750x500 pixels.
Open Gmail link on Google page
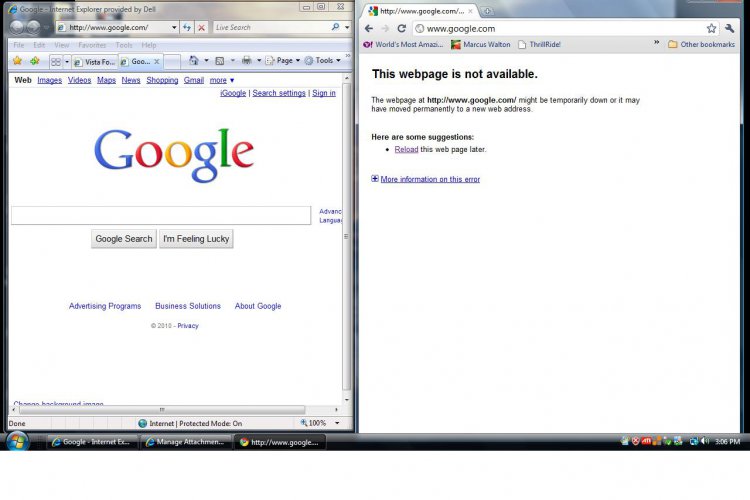click(x=194, y=80)
